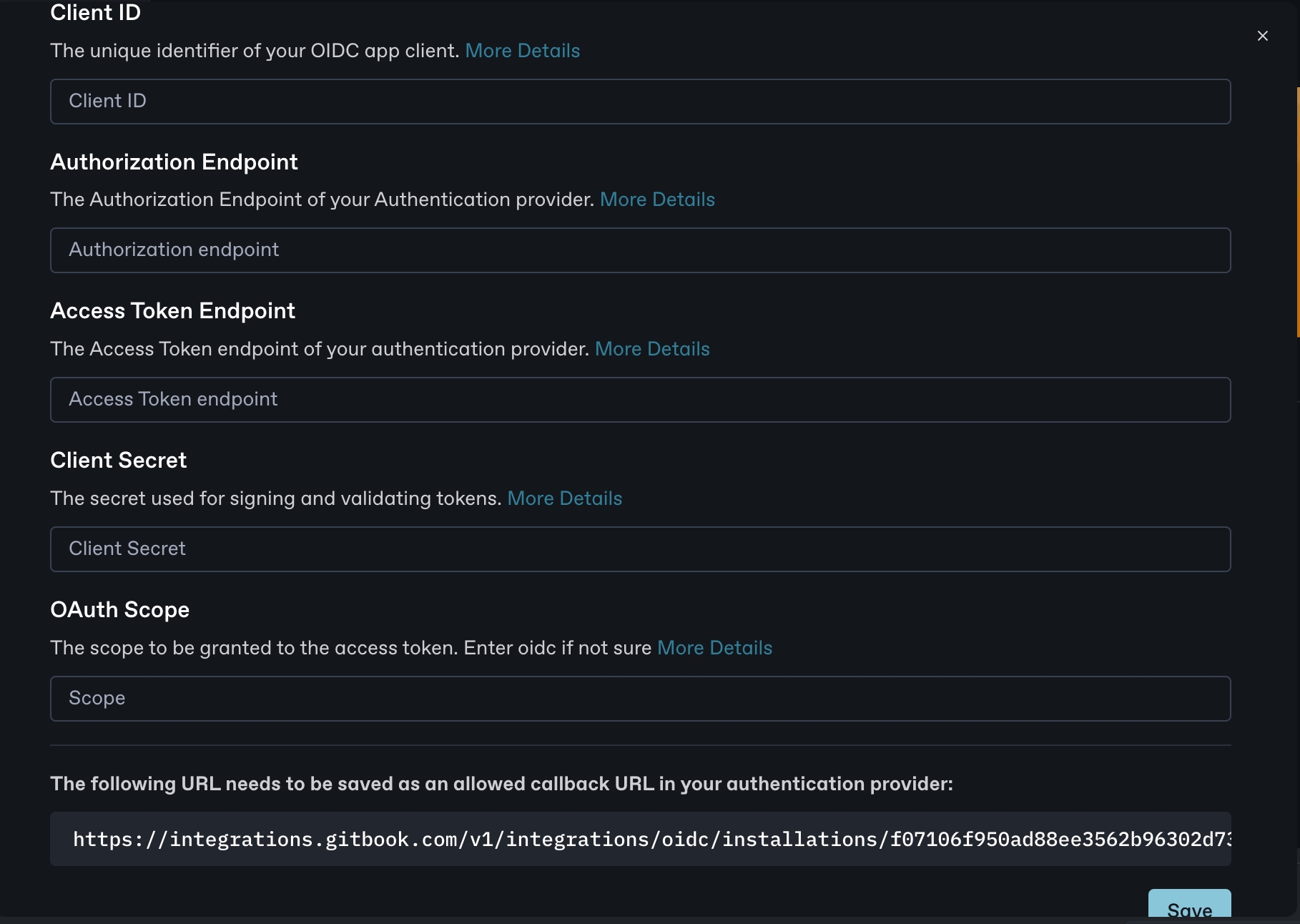
Task: Click the gitbook callback URL code block
Action: [640, 839]
